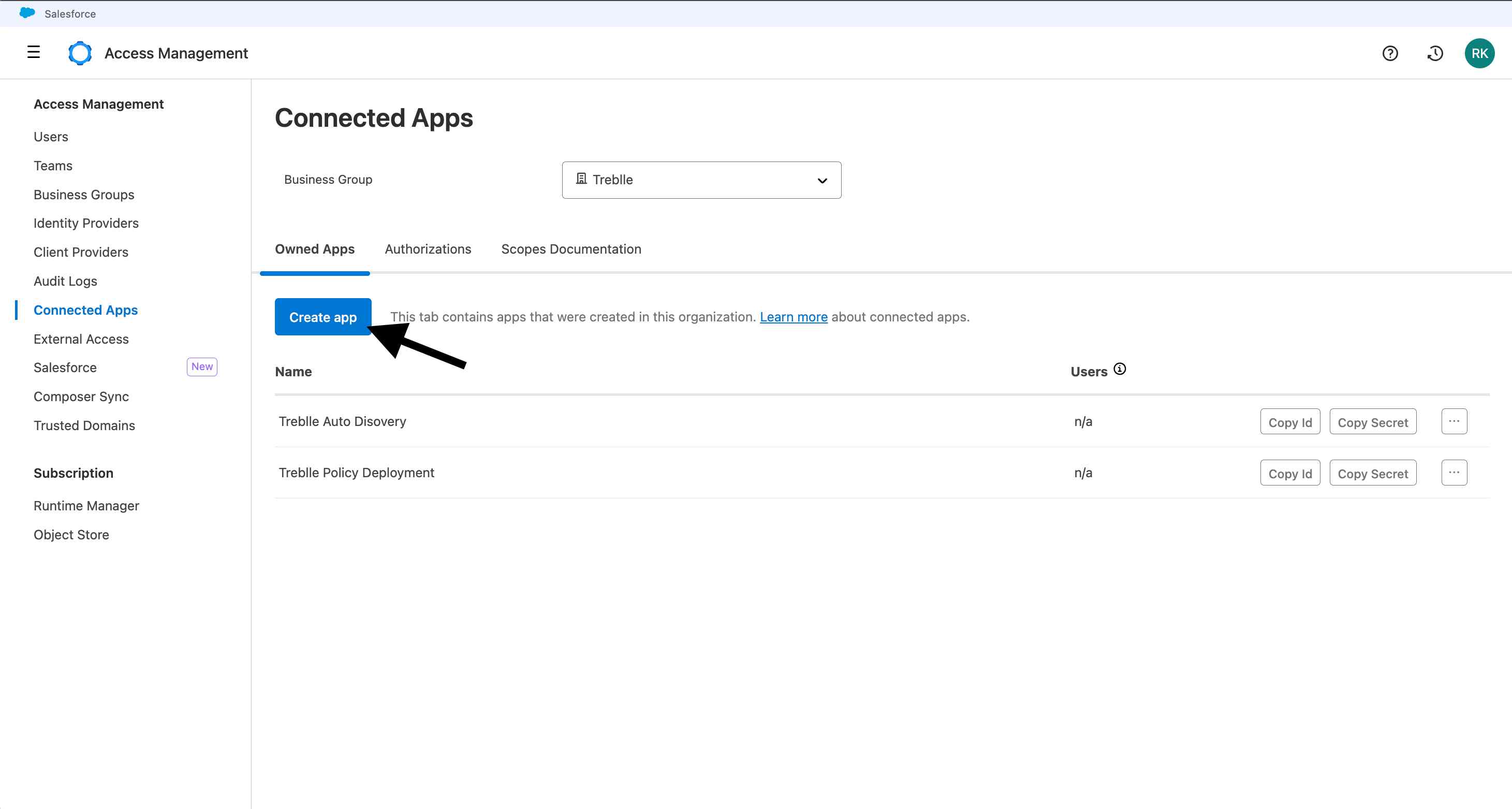Open more options for Treblle Policy Deployment

pyautogui.click(x=1454, y=473)
